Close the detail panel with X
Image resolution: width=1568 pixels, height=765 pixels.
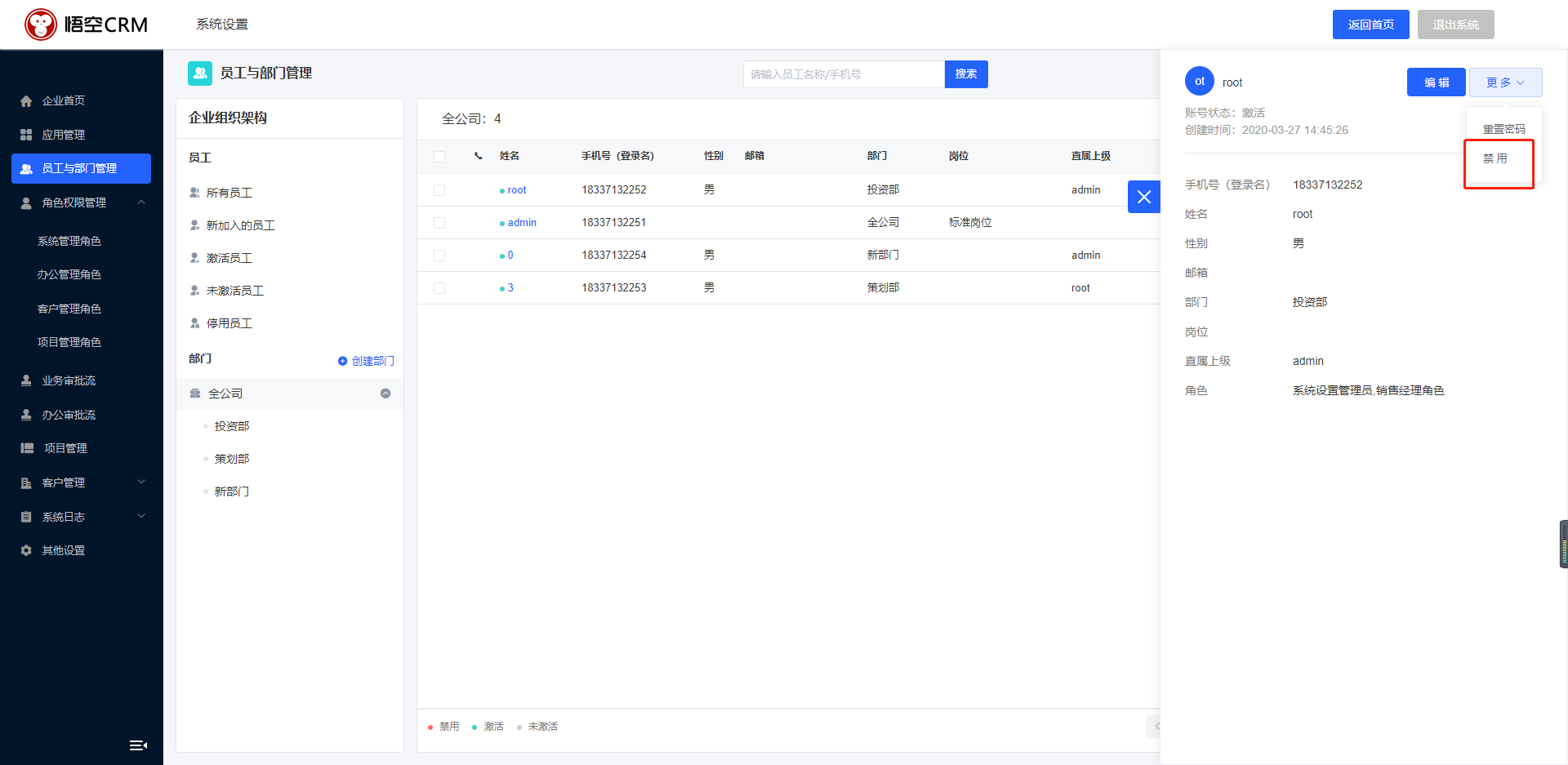(x=1144, y=197)
